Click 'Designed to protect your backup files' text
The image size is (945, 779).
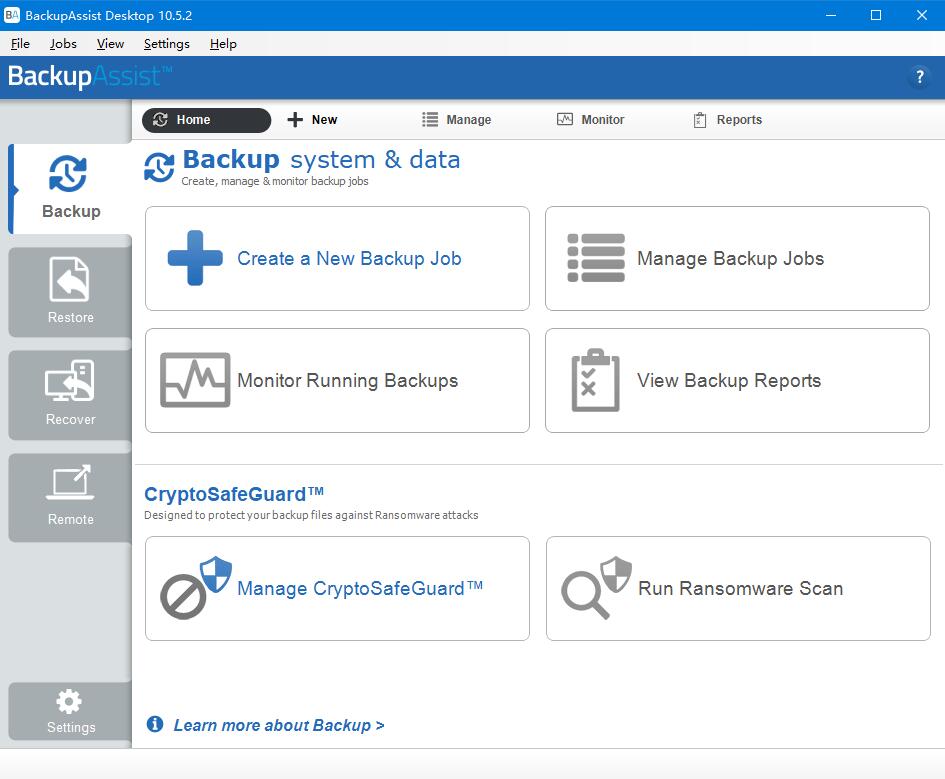(311, 515)
